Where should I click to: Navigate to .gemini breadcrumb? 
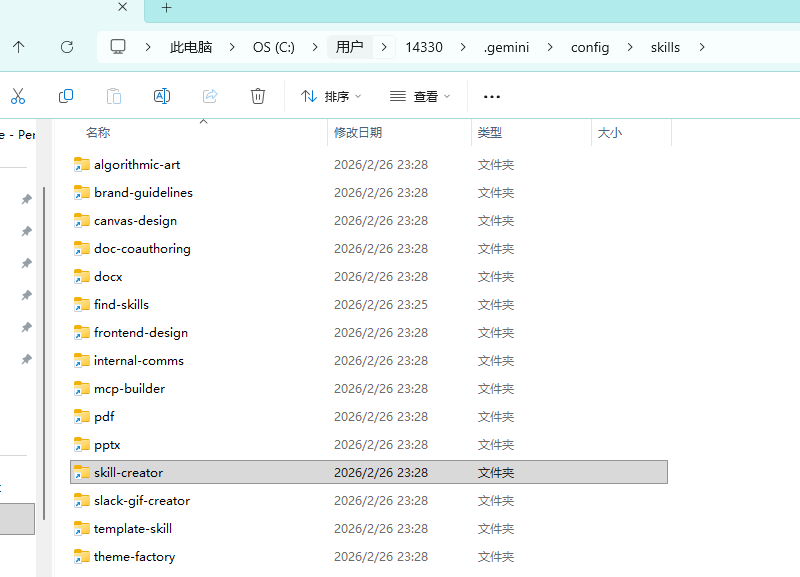[x=506, y=47]
